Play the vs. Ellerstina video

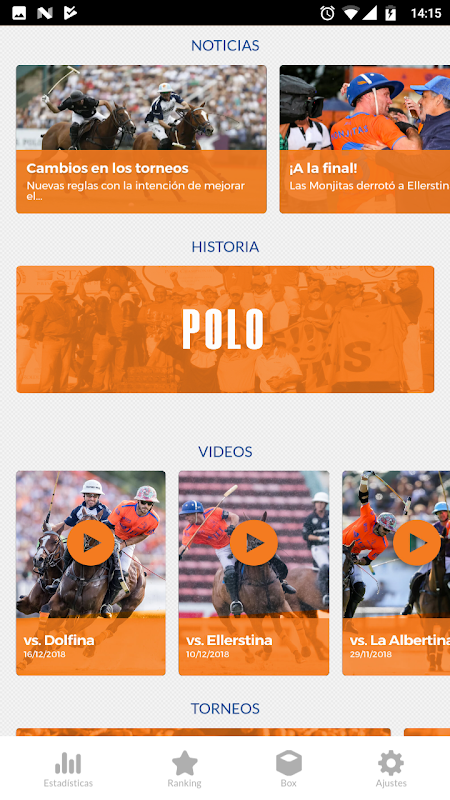[254, 543]
